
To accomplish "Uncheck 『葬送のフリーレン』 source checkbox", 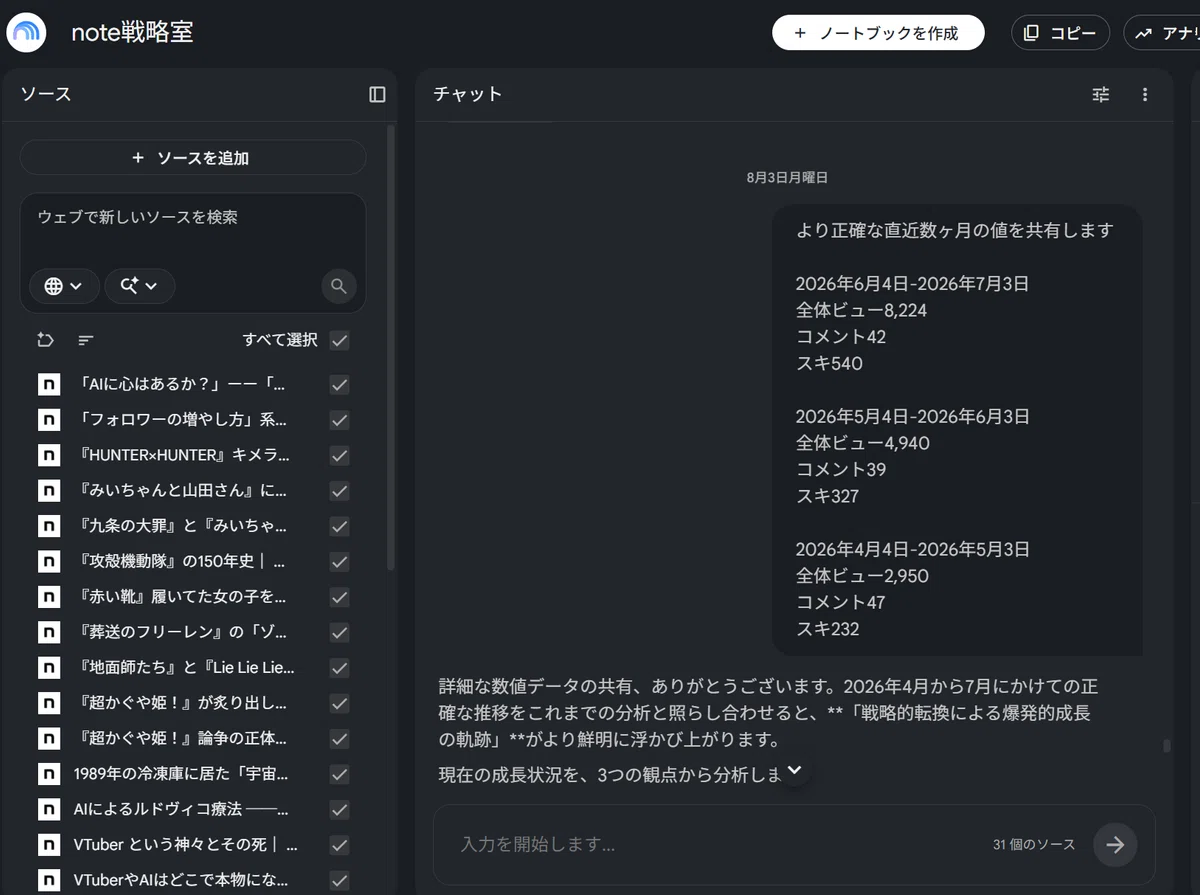I will pyautogui.click(x=340, y=632).
